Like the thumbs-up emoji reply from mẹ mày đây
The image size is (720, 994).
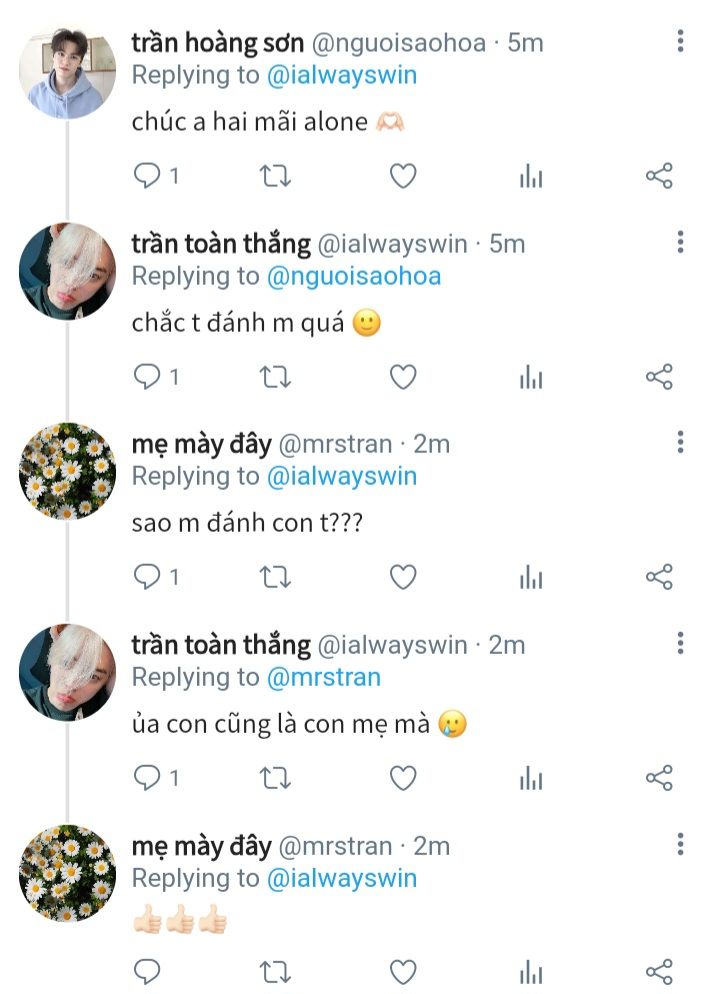coord(402,971)
